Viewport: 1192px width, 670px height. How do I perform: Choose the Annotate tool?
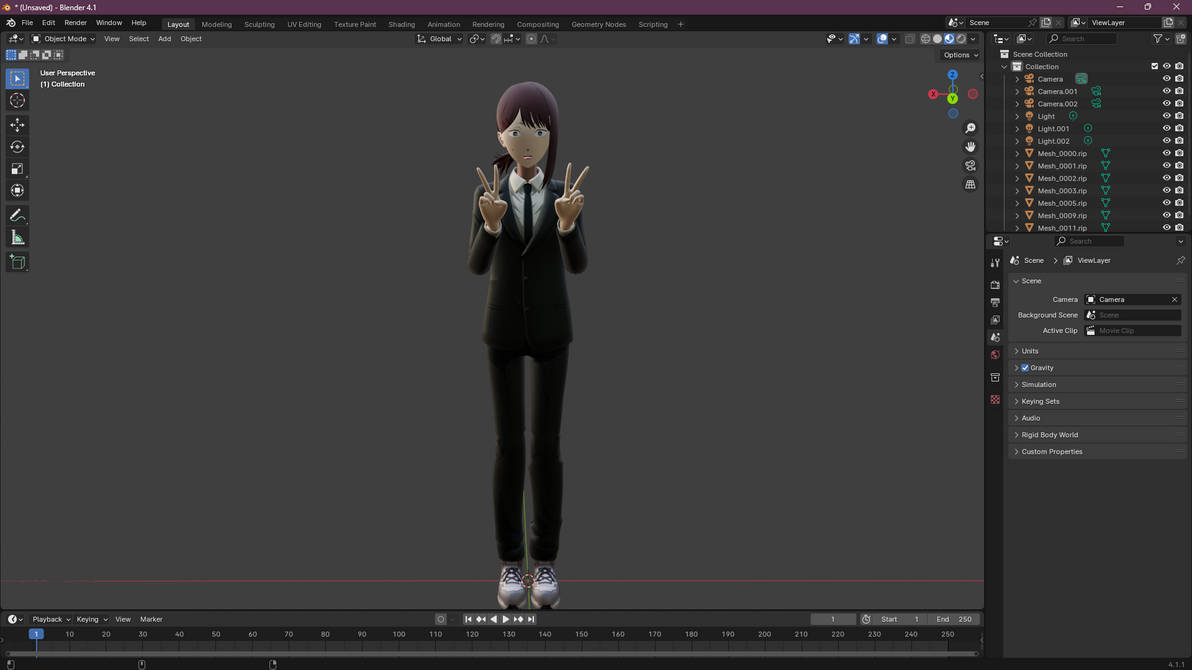17,215
